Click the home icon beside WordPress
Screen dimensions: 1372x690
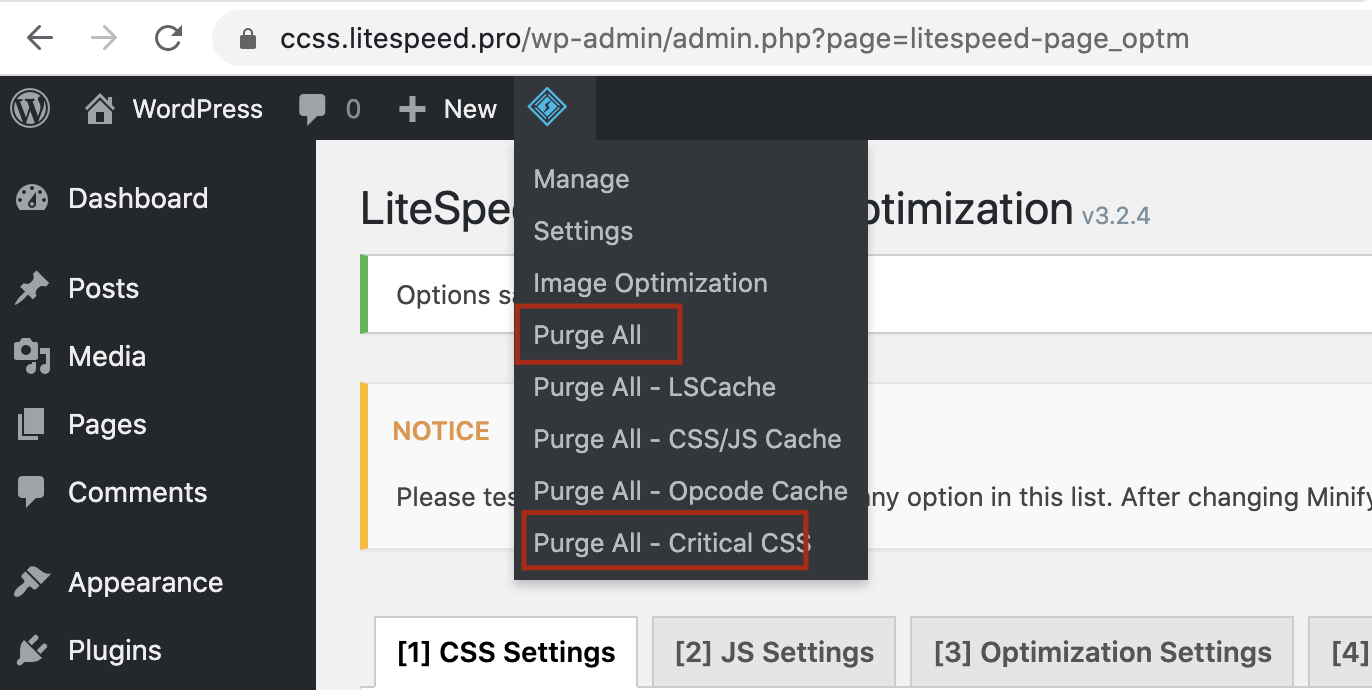pos(99,108)
